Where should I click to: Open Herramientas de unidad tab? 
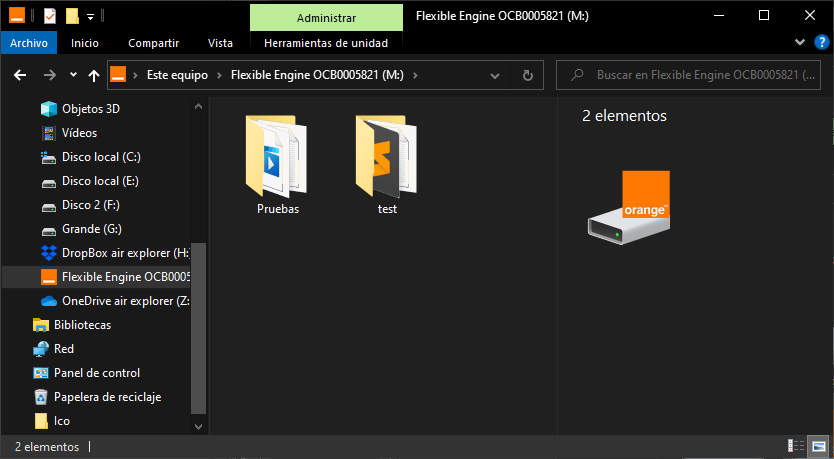326,43
